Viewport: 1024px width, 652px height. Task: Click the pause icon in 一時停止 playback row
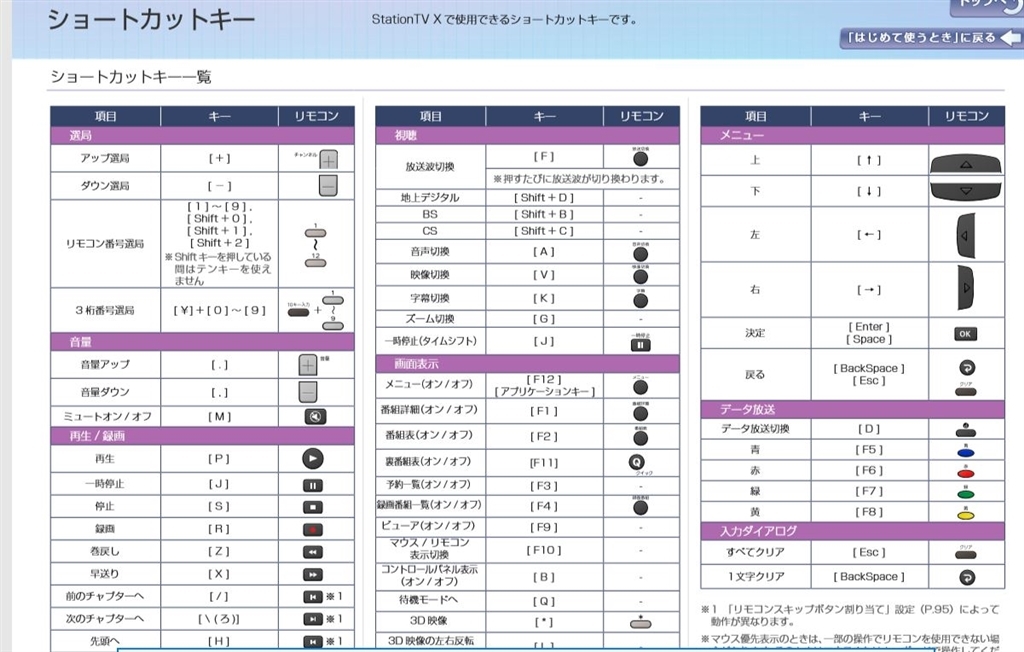313,485
